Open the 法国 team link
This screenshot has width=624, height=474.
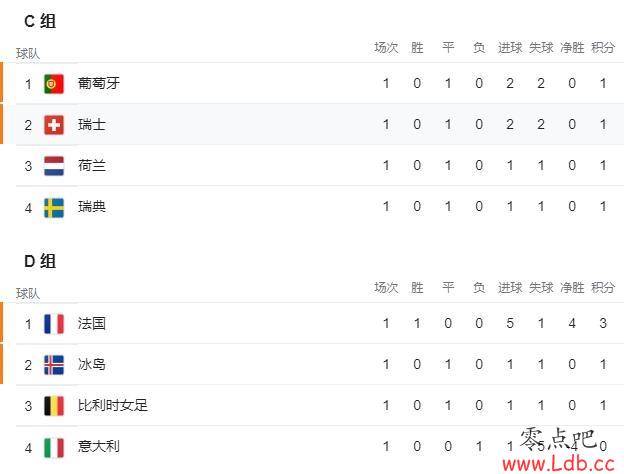92,323
